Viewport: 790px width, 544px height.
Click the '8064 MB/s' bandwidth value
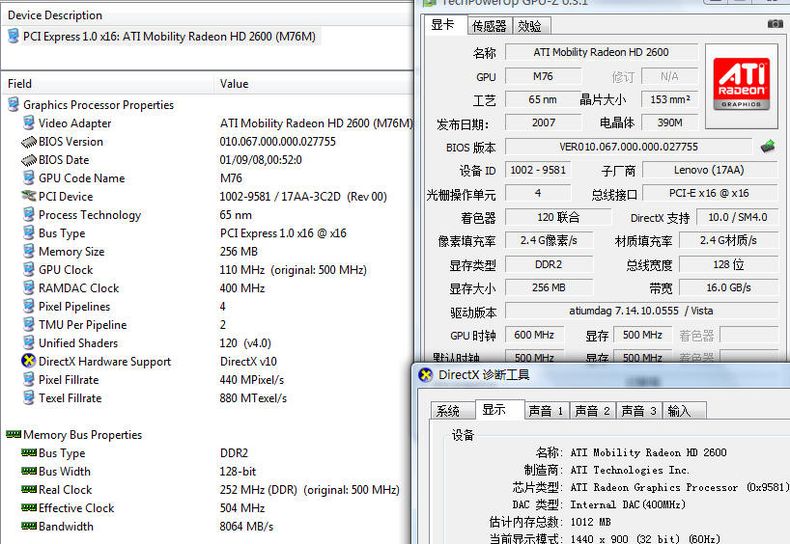[246, 526]
